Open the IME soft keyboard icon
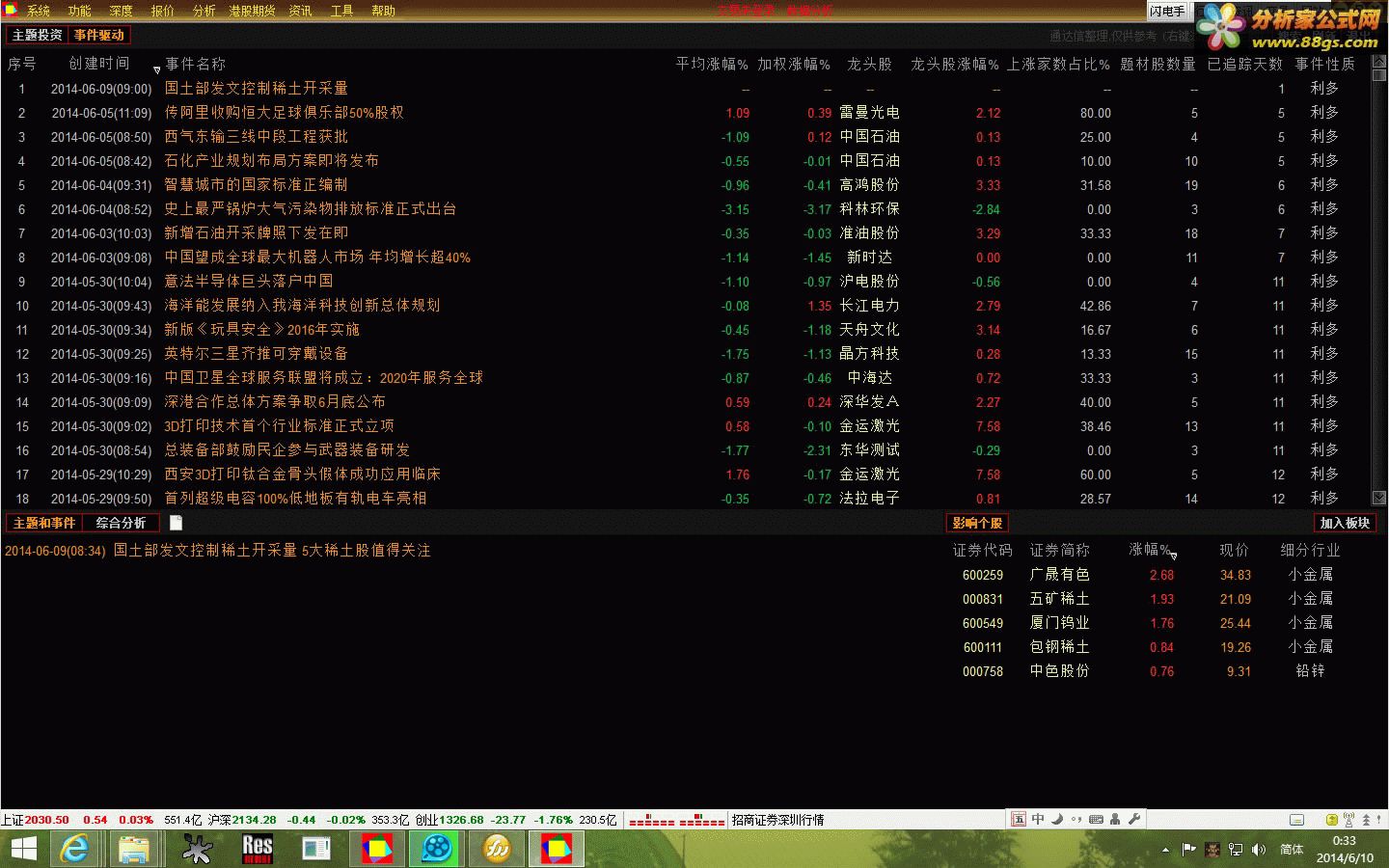The height and width of the screenshot is (868, 1389). 1096,819
